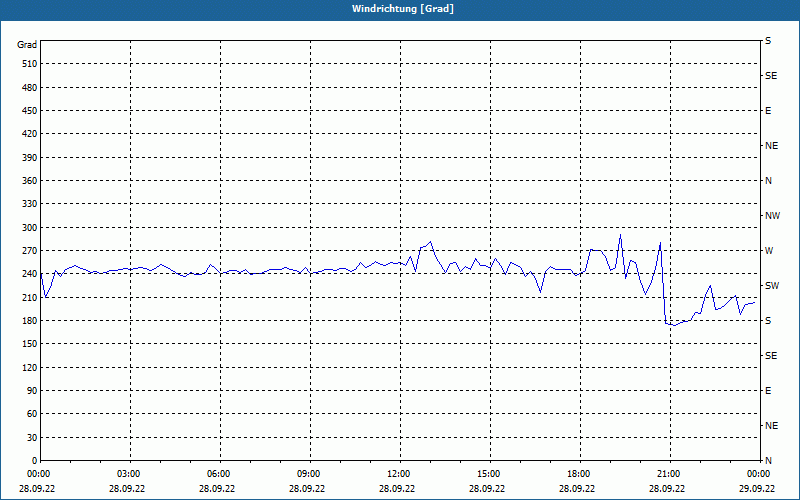Select the 210 y-axis tick label

click(x=29, y=297)
